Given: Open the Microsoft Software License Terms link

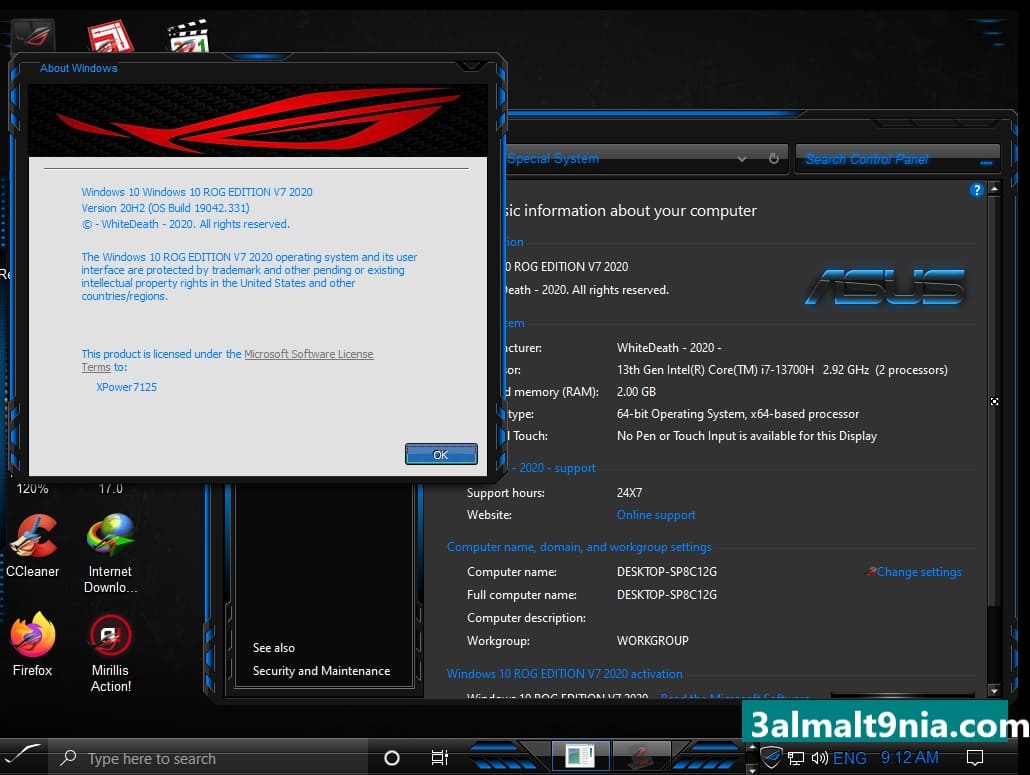Looking at the screenshot, I should pyautogui.click(x=308, y=354).
